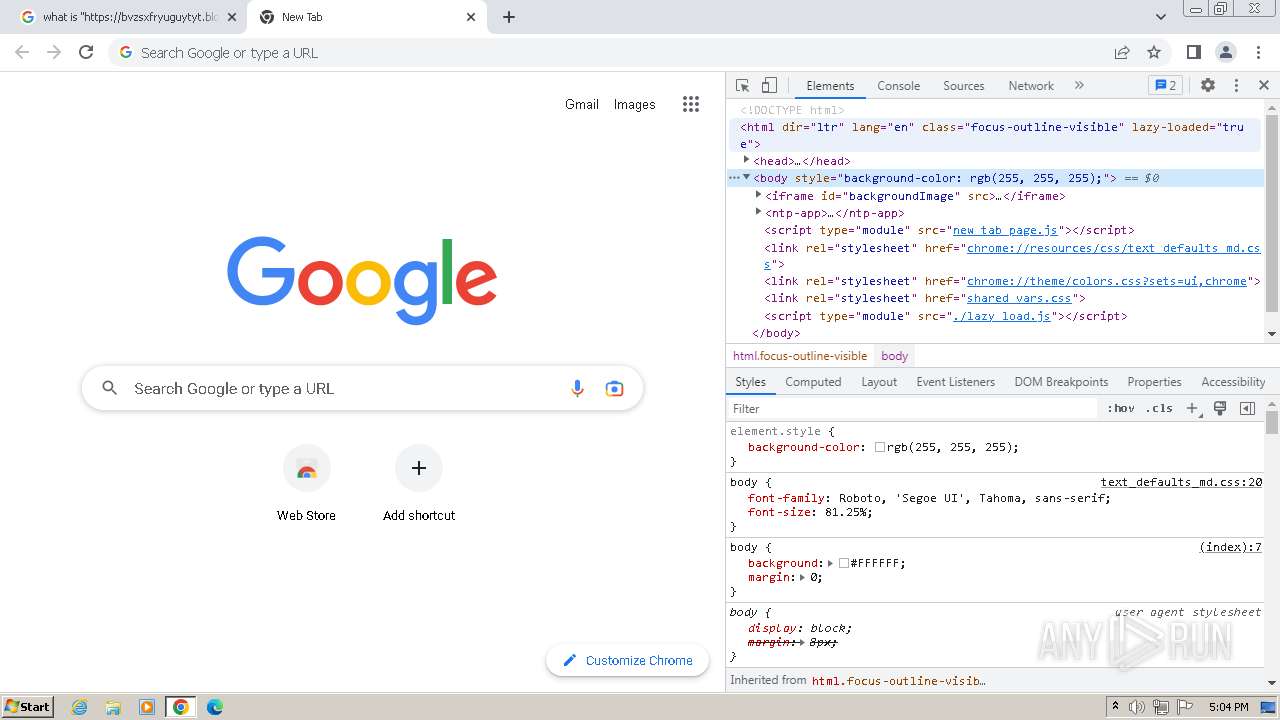
Task: Focus the styles Filter field
Action: click(x=913, y=408)
